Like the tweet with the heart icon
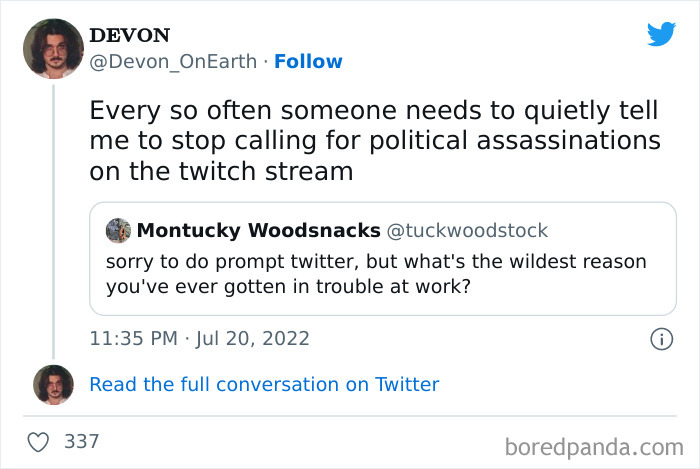This screenshot has width=700, height=469. point(40,441)
